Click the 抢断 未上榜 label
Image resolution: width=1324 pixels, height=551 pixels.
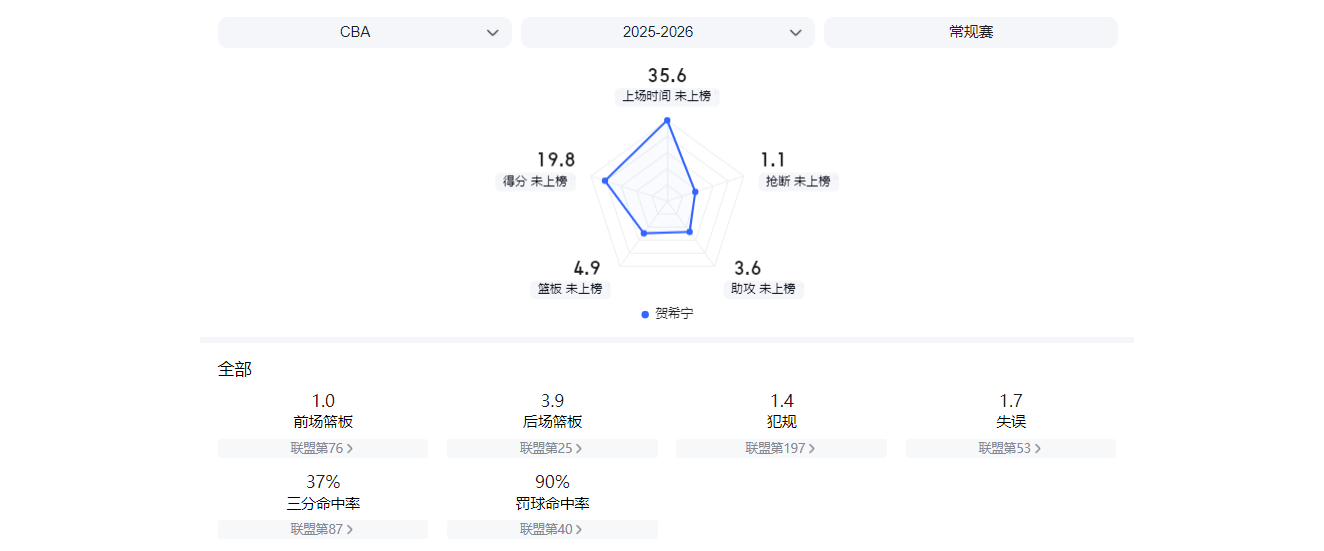[798, 181]
